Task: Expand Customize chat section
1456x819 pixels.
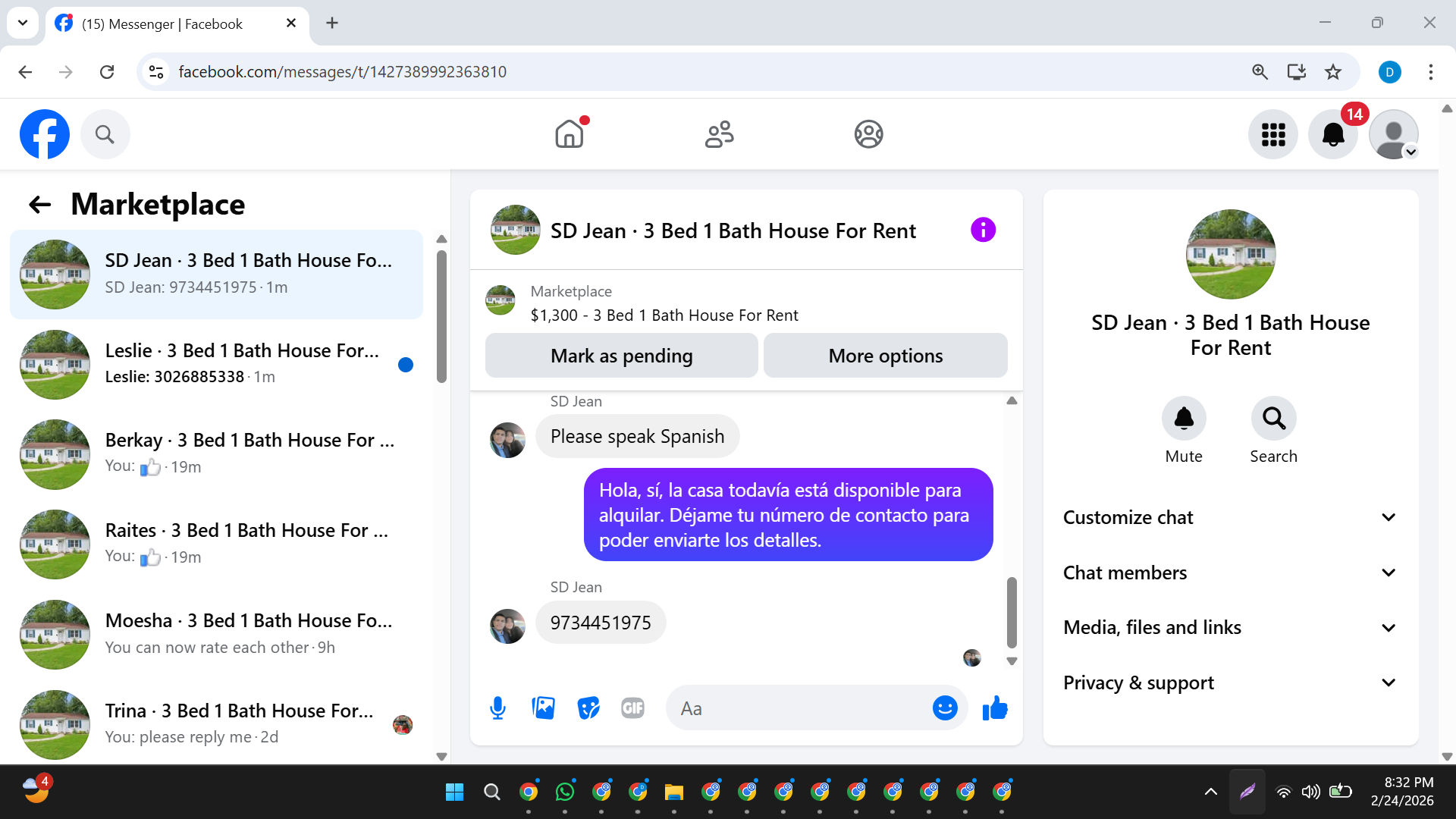Action: [x=1230, y=517]
